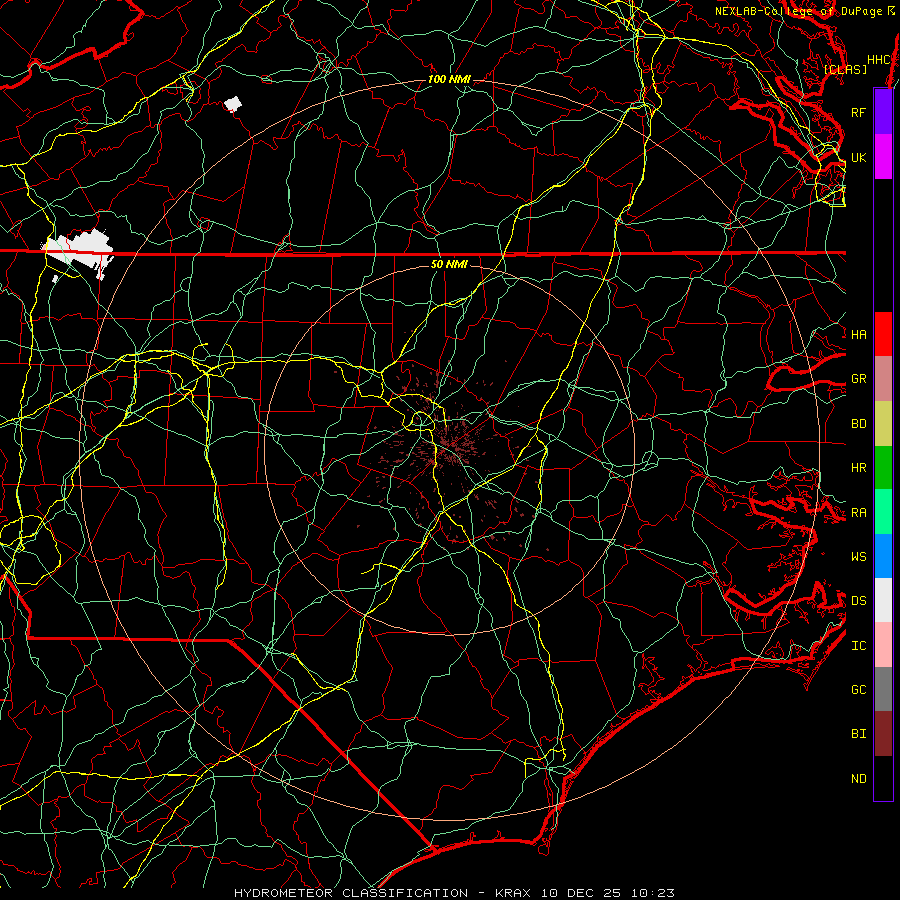Viewport: 900px width, 900px height.
Task: Click the RF purple legend swatch
Action: click(883, 112)
